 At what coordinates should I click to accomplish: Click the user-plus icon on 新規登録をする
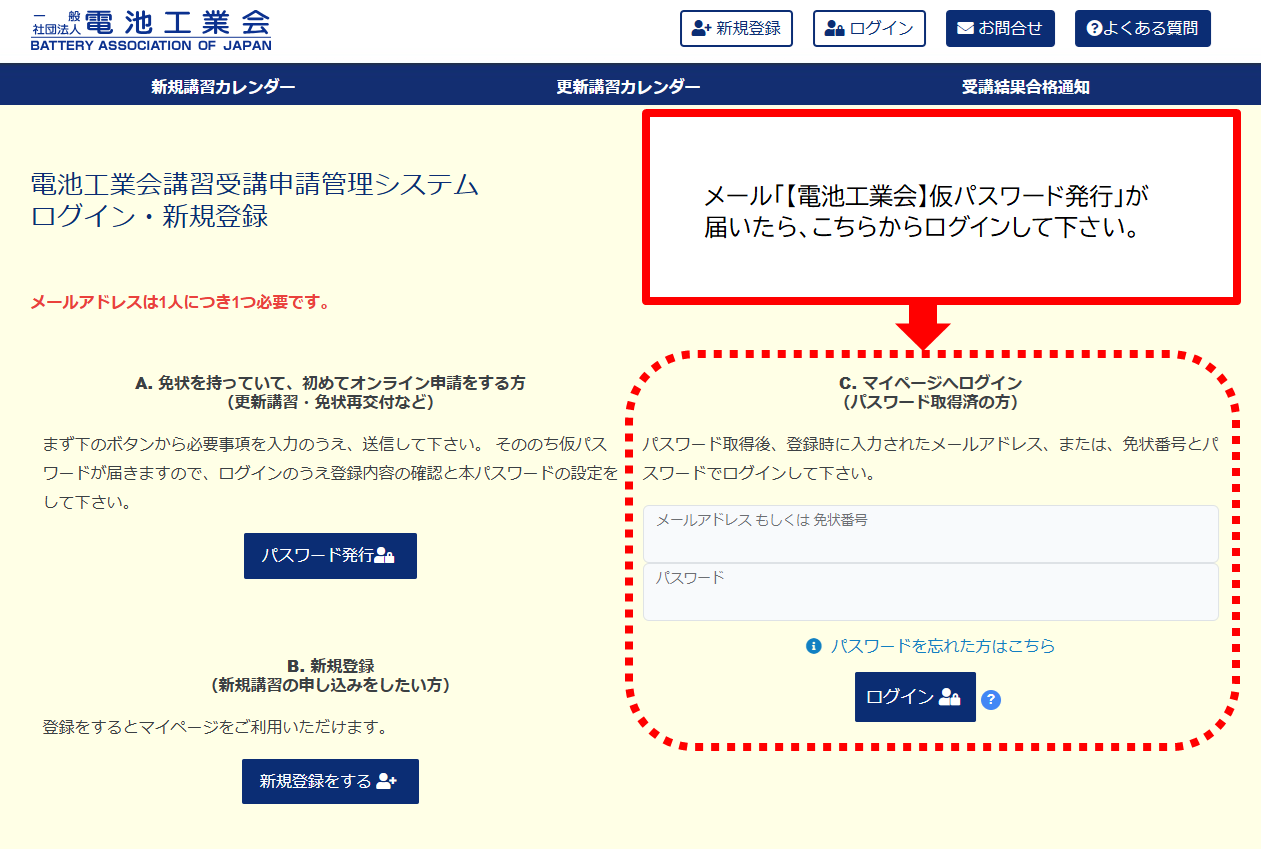pos(387,782)
